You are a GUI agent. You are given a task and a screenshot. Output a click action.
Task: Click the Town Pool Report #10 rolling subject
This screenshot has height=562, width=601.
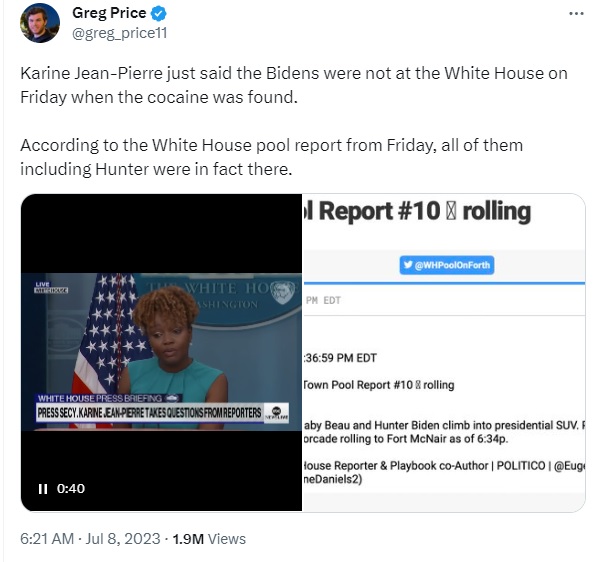click(379, 385)
